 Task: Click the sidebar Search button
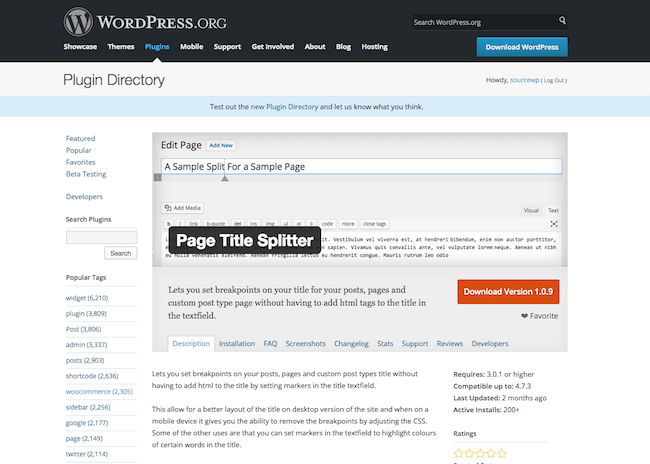point(121,253)
